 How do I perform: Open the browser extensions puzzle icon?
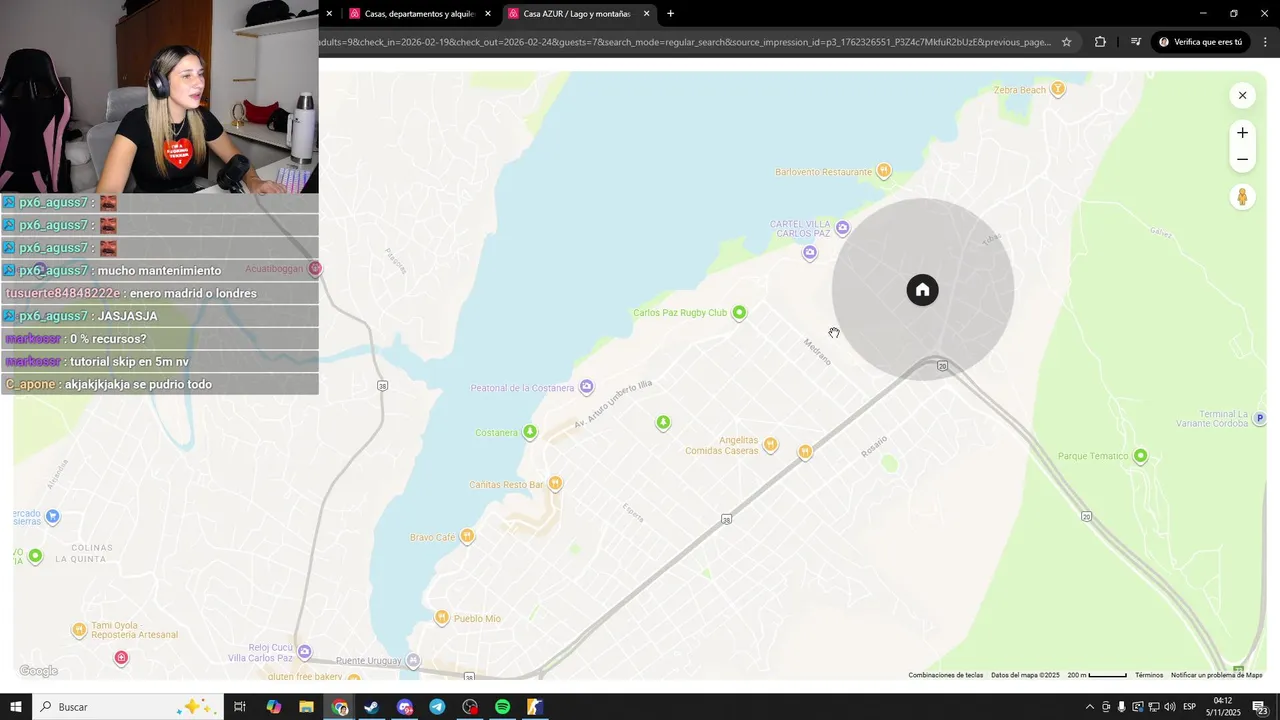click(x=1100, y=42)
